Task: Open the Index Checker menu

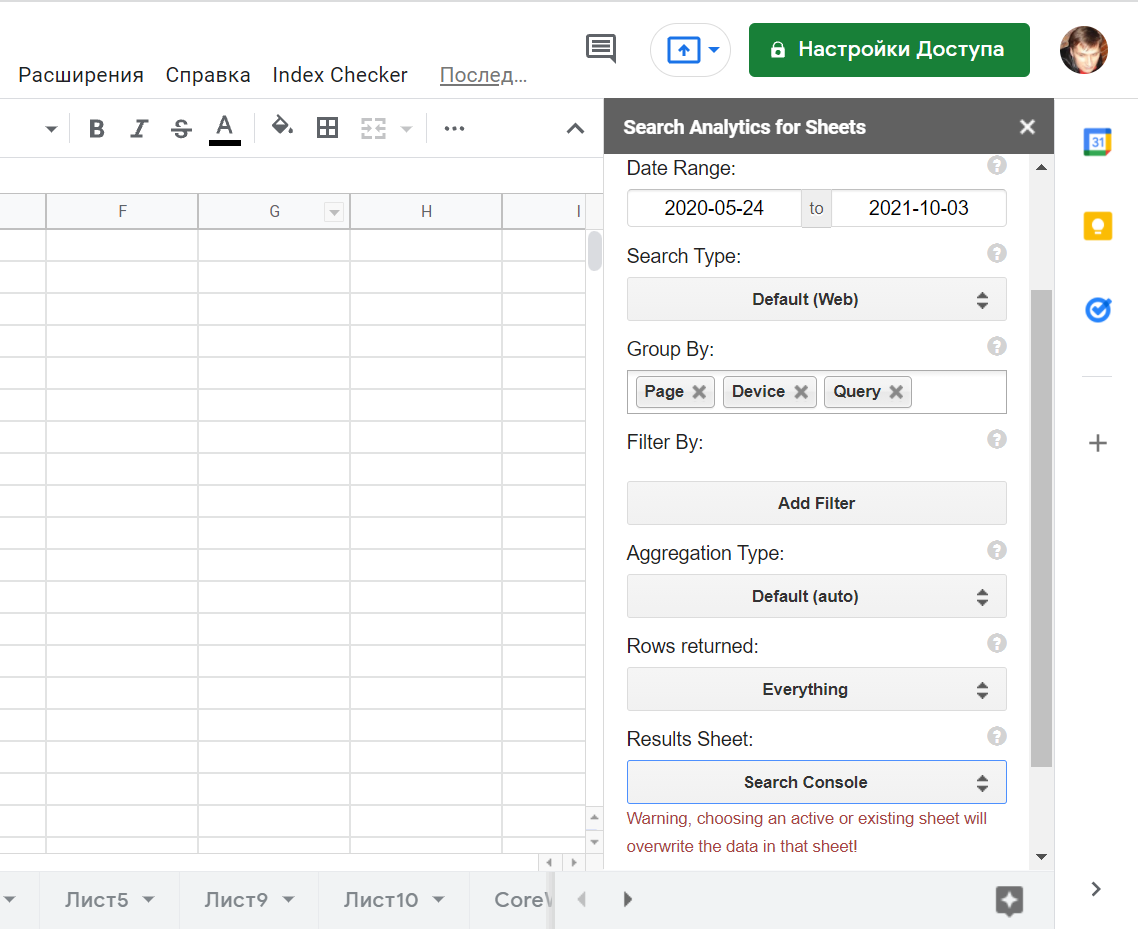Action: pyautogui.click(x=340, y=75)
